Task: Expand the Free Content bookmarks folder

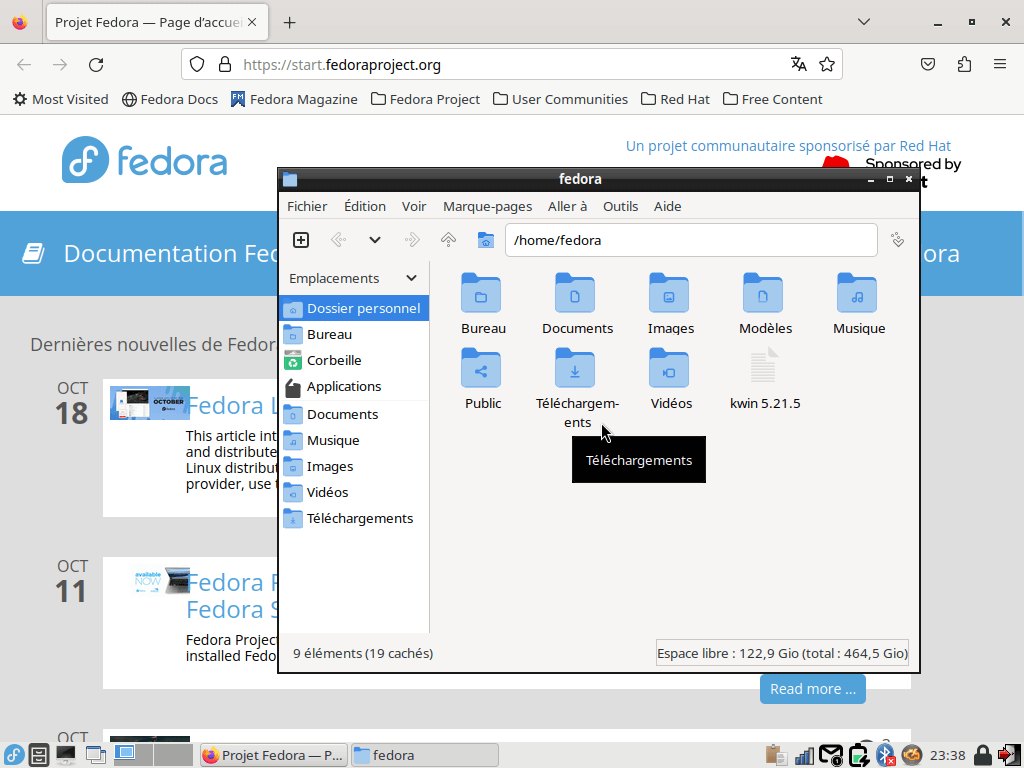Action: click(x=773, y=99)
